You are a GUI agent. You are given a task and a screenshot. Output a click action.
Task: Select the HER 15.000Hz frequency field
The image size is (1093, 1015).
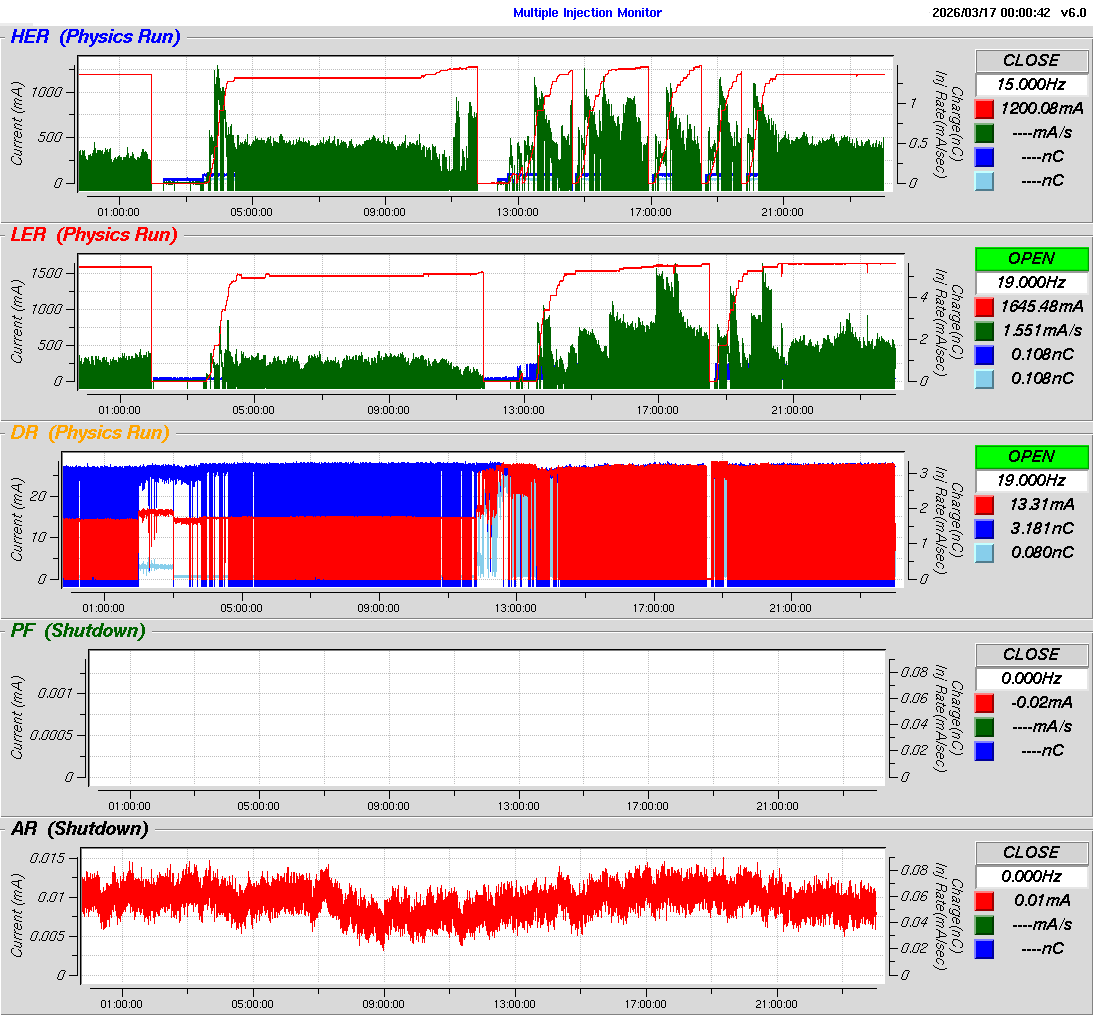(1031, 84)
